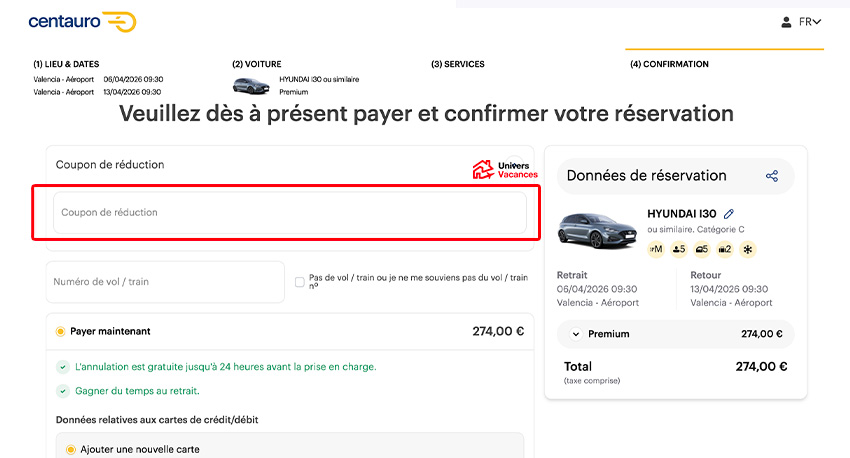
Task: Open the user account icon
Action: point(786,22)
